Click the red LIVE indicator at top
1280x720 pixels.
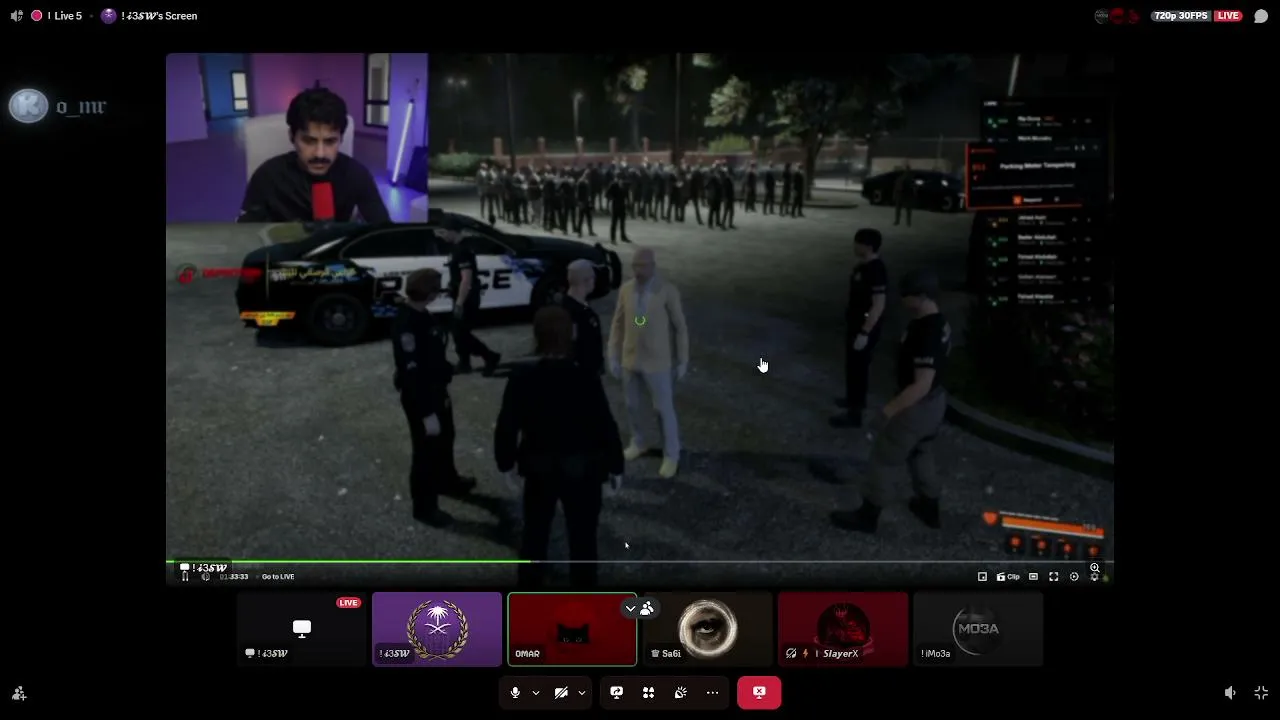1228,16
